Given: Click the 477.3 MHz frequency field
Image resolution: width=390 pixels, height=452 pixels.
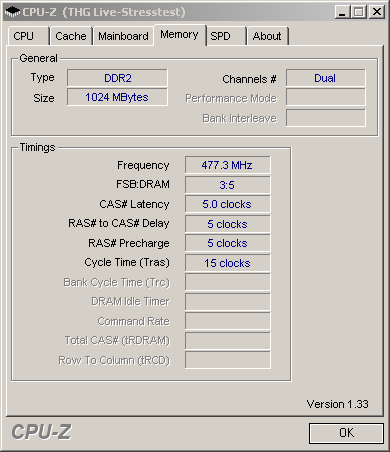Looking at the screenshot, I should pyautogui.click(x=228, y=165).
